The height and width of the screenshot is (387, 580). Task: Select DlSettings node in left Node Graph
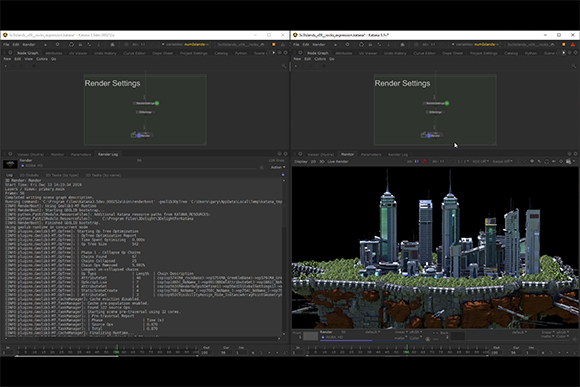tap(145, 112)
